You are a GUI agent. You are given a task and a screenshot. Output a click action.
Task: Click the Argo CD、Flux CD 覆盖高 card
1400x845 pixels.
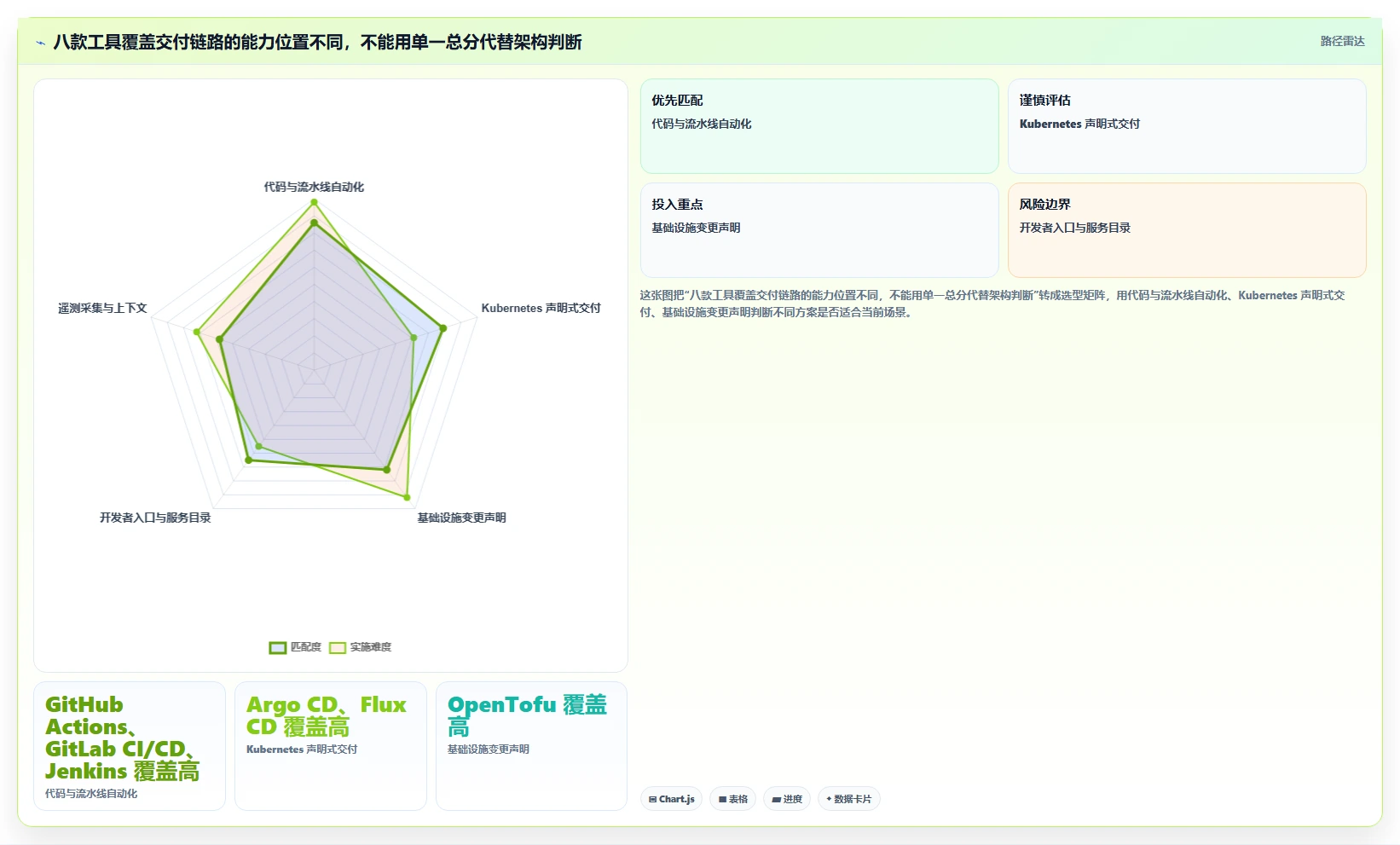(331, 746)
